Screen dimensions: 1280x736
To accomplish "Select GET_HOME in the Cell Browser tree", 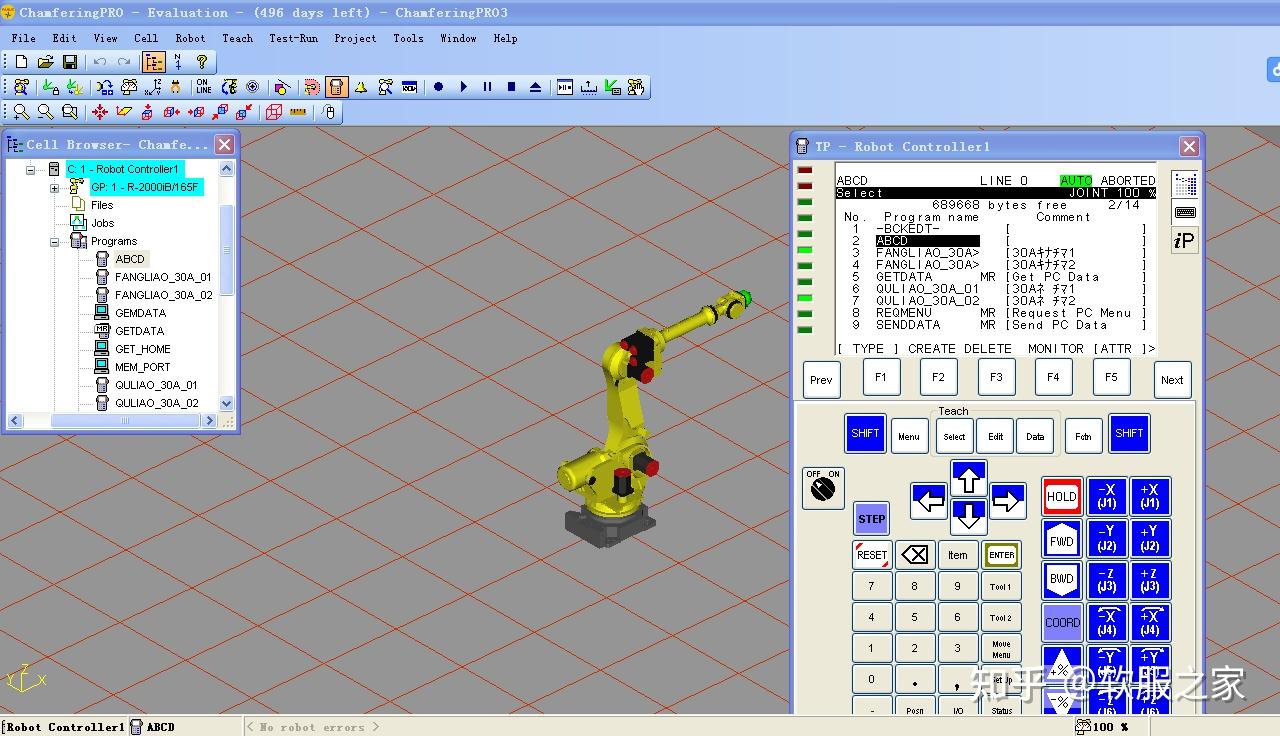I will (142, 349).
